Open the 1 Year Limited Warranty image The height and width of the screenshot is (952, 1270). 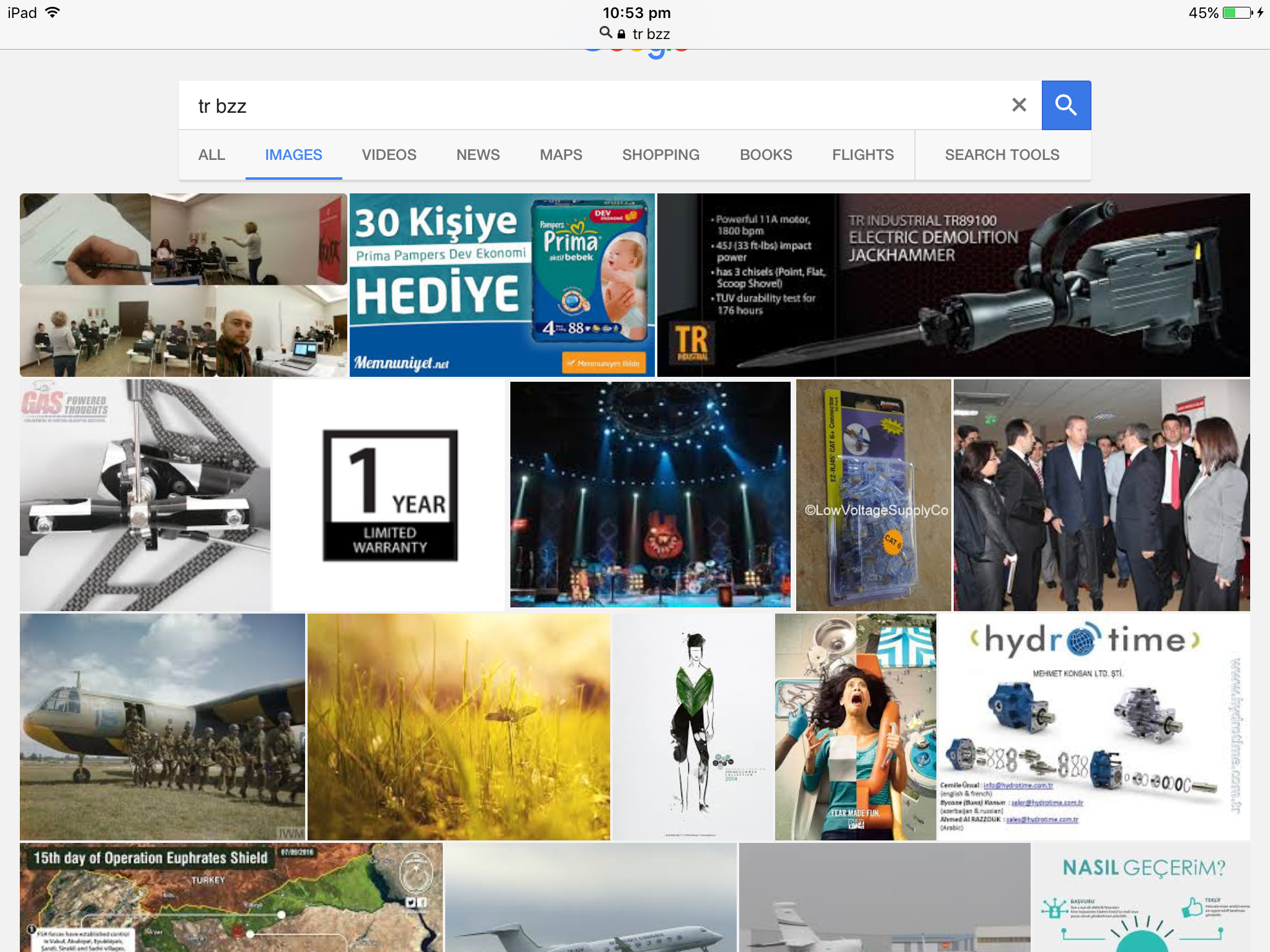(389, 495)
